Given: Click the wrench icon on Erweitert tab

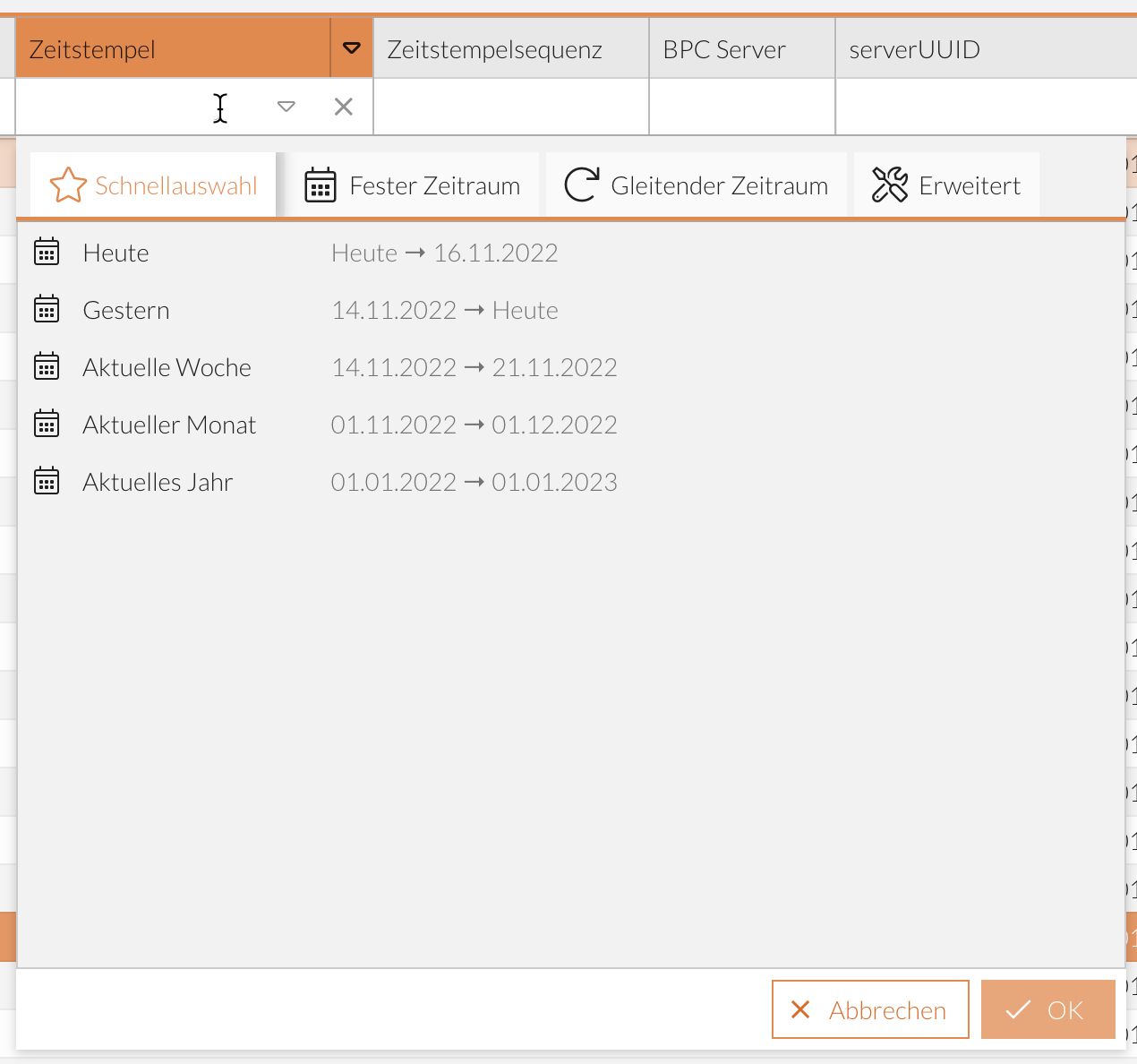Looking at the screenshot, I should tap(889, 185).
